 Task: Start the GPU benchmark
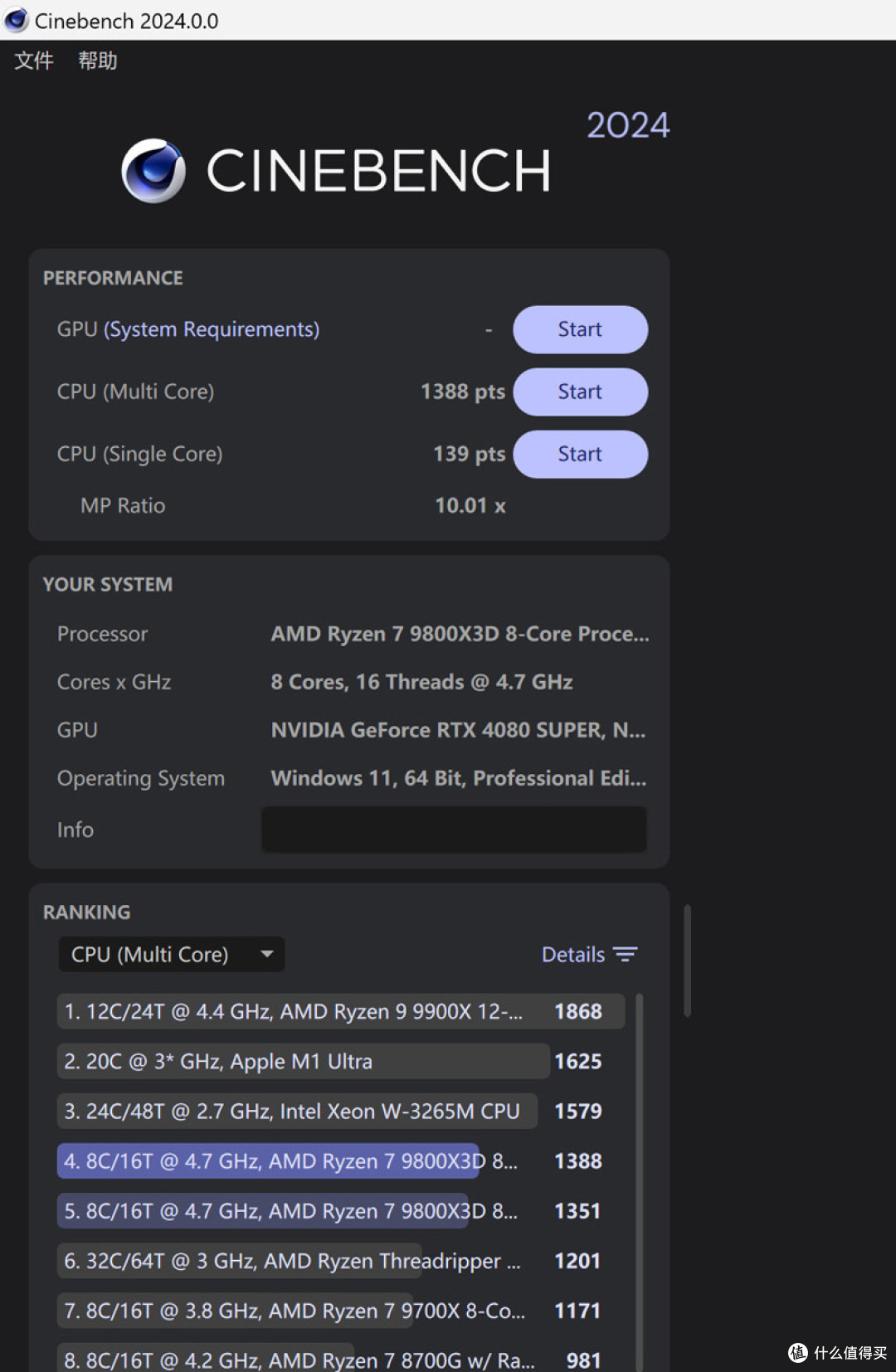[x=580, y=329]
